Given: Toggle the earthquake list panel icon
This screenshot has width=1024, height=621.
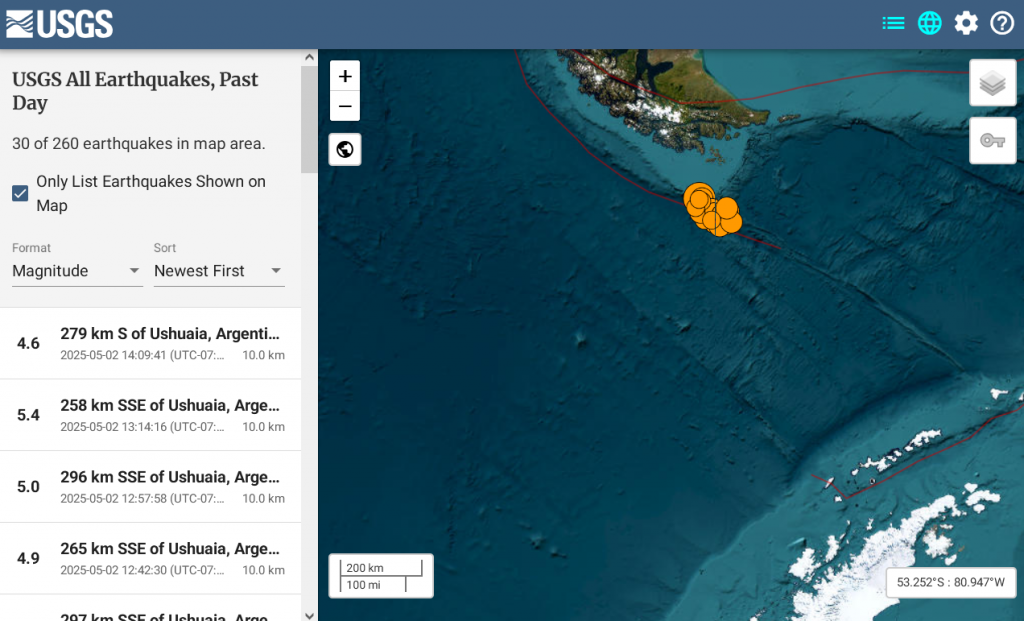Looking at the screenshot, I should click(x=893, y=24).
